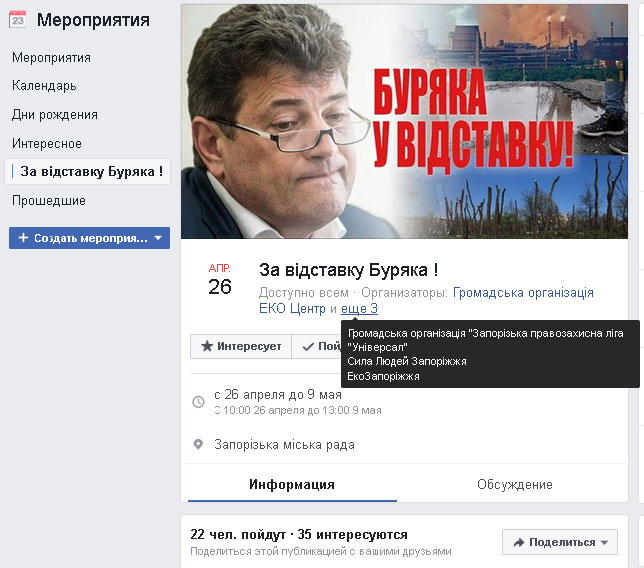Expand the Создать мероприятие dropdown arrow
644x568 pixels.
(x=158, y=238)
